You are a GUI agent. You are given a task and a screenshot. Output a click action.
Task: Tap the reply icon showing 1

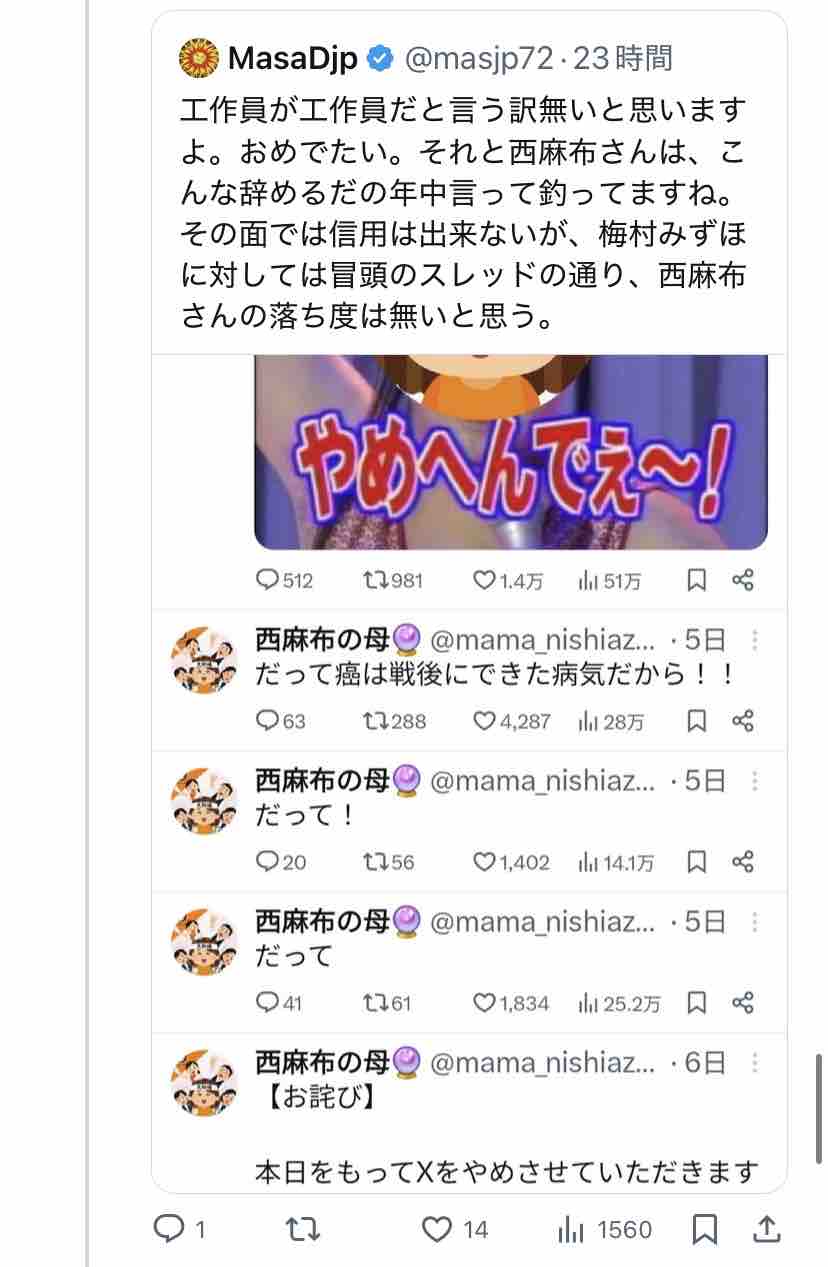[x=180, y=1229]
